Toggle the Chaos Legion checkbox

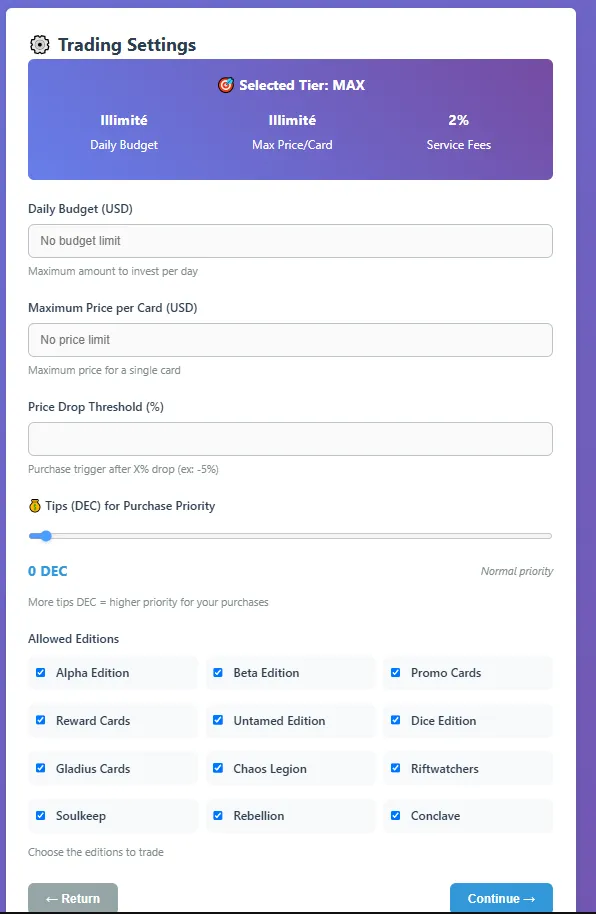pos(218,768)
